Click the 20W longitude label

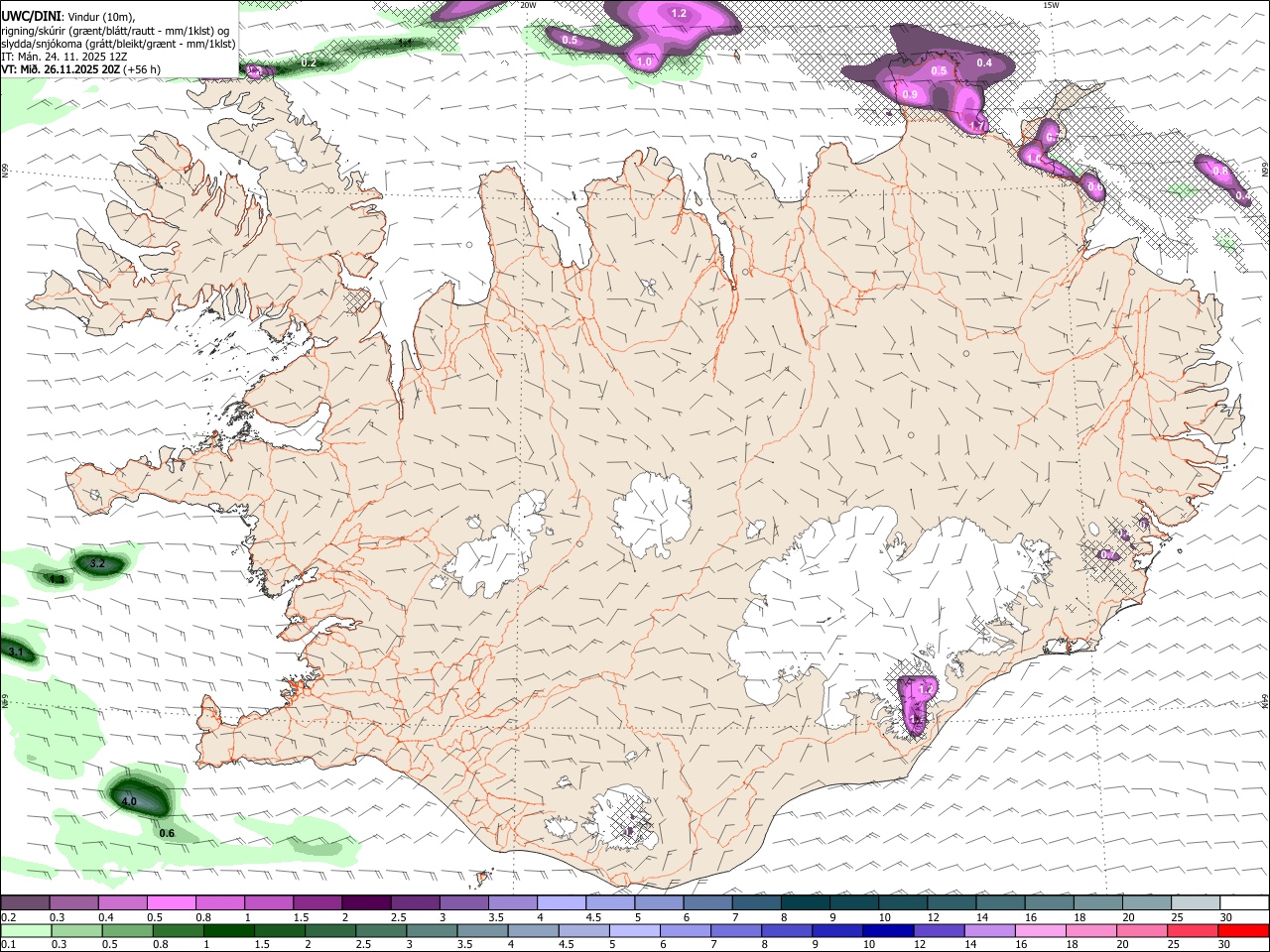[x=528, y=5]
